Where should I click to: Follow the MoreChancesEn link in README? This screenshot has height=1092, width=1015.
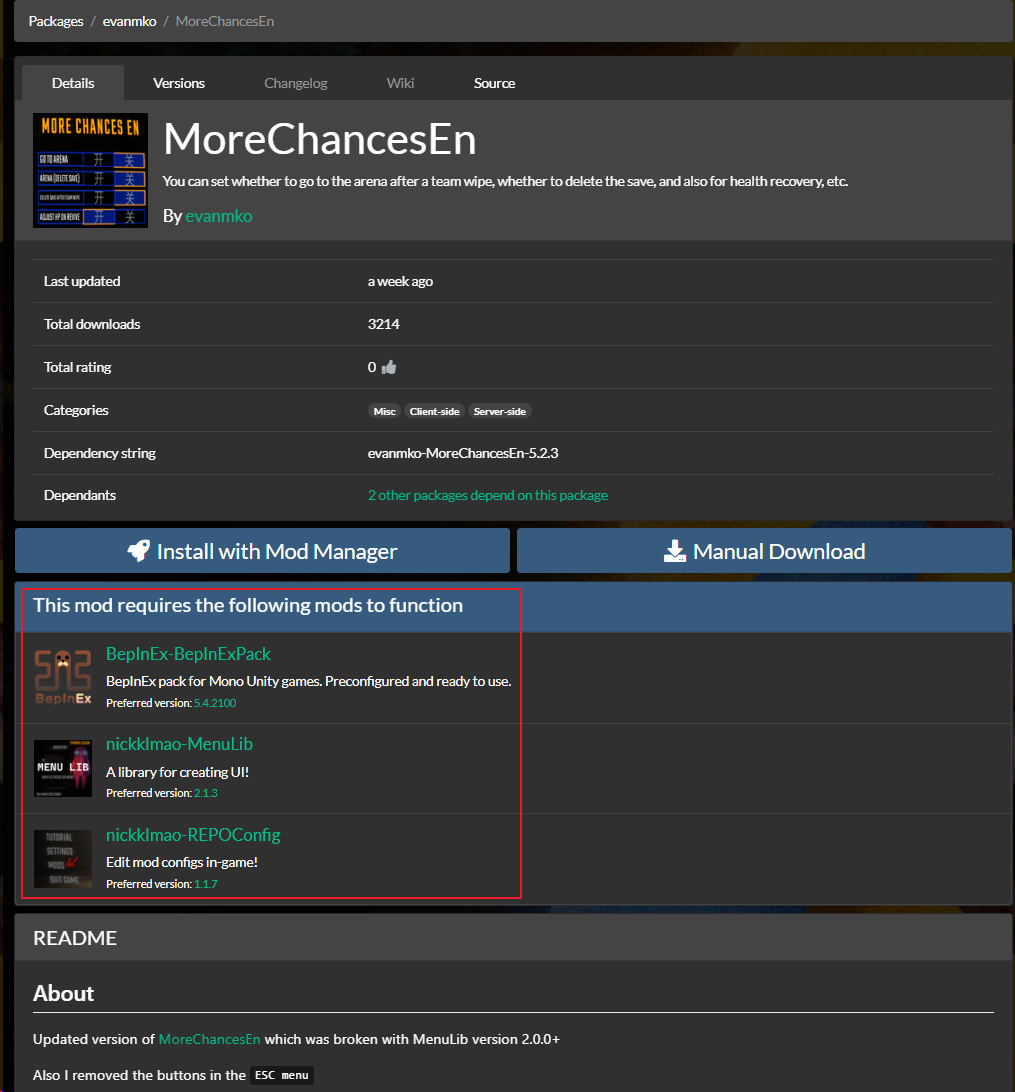point(209,1039)
